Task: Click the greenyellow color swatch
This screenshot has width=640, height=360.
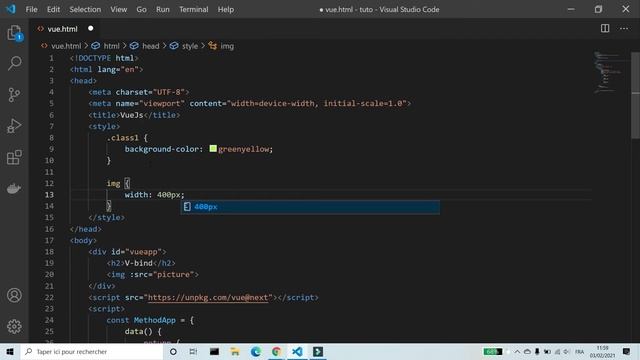Action: pyautogui.click(x=213, y=149)
